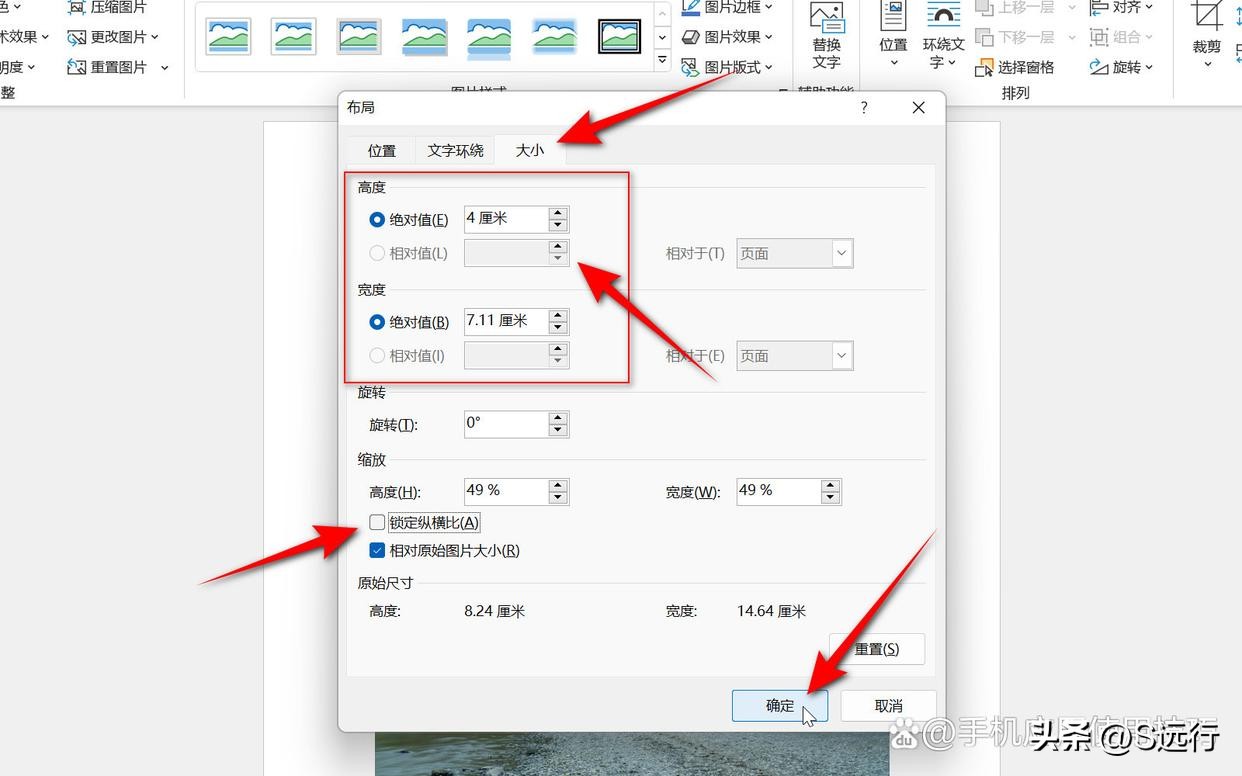
Task: Apply the fourth picture style thumbnail
Action: coord(424,36)
